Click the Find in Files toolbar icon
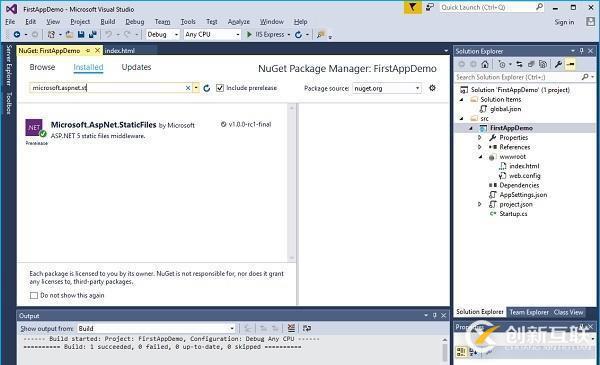This screenshot has height=365, width=600. click(321, 34)
